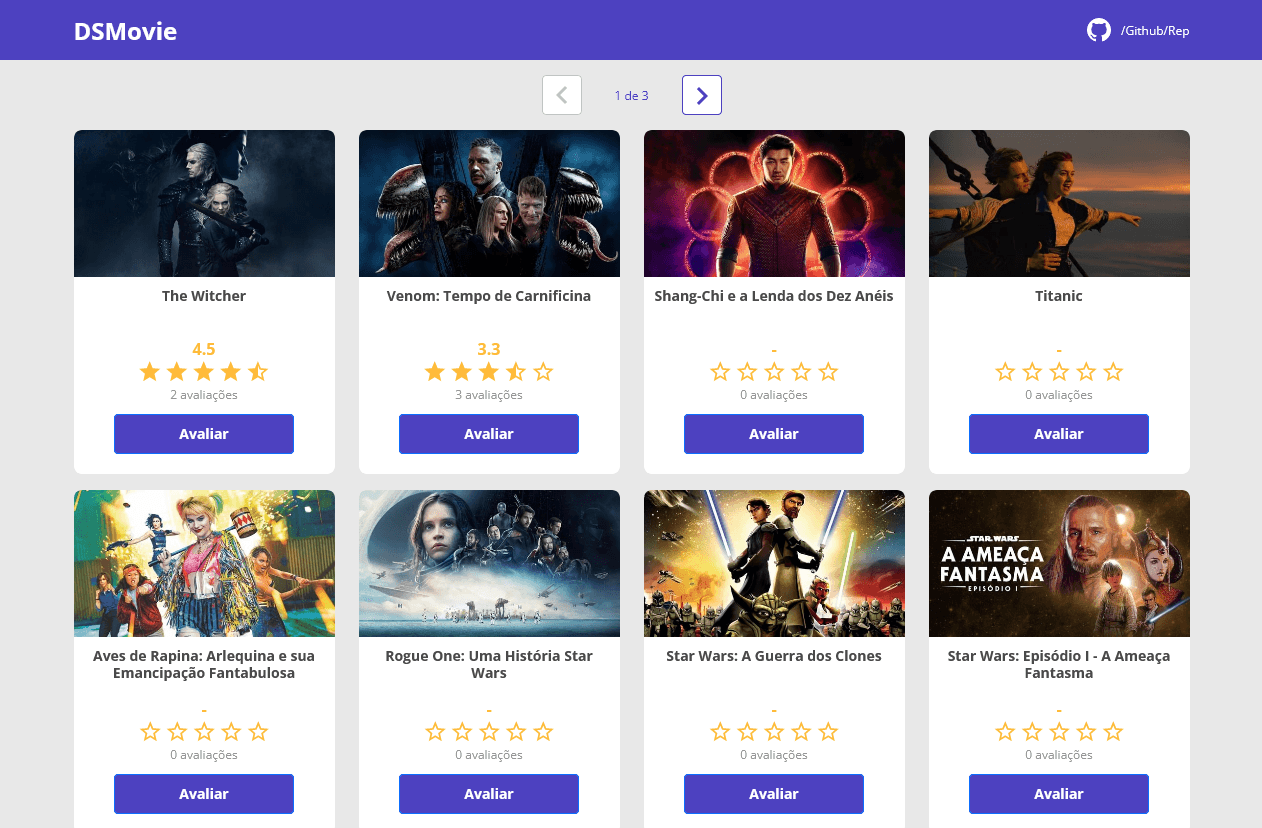Click middle star under Episódio I Ameaça Fantasma

tap(1059, 732)
